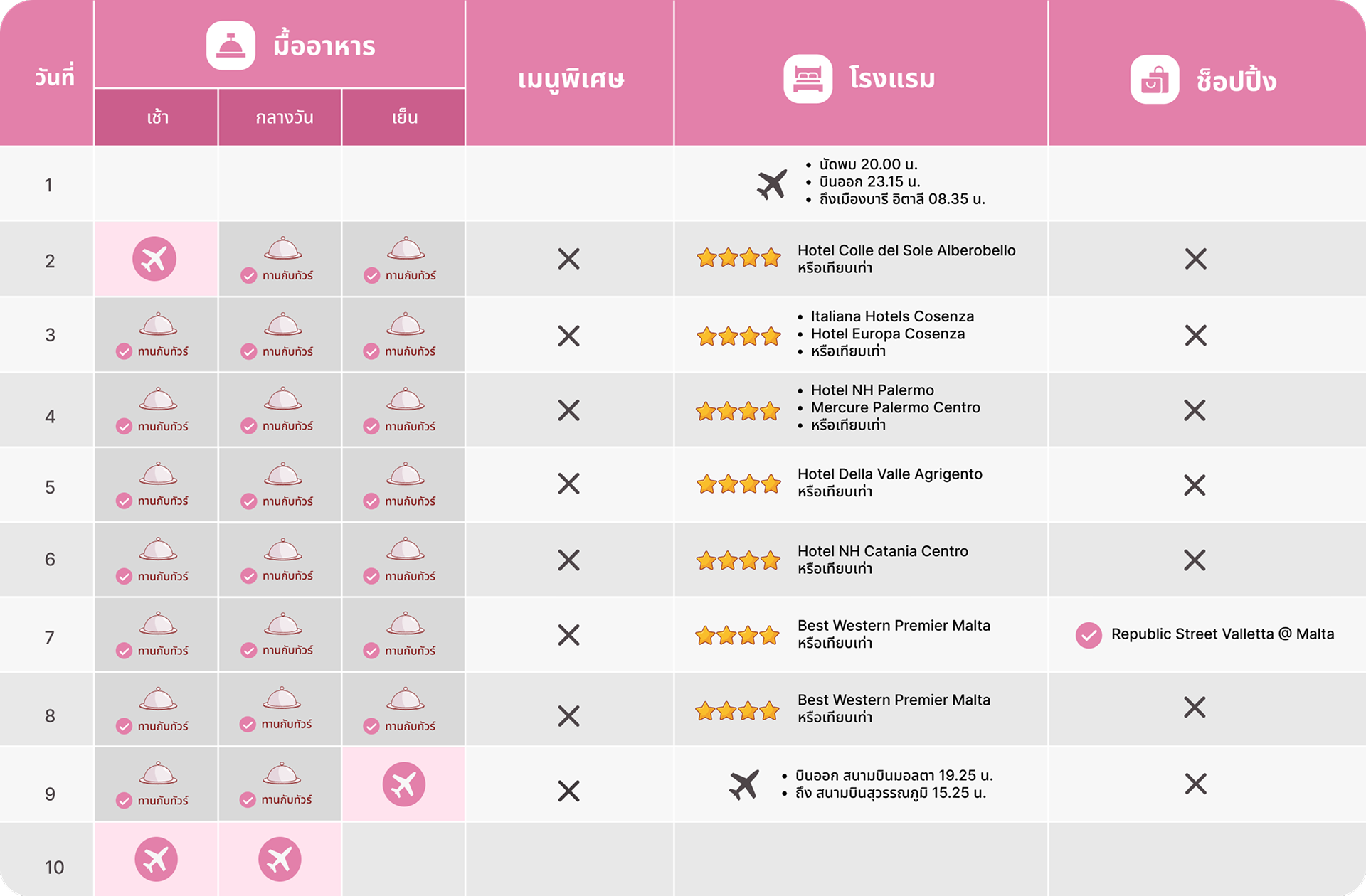Click the day 3 breakfast tour-meal checkmark
The height and width of the screenshot is (896, 1366).
point(125,351)
